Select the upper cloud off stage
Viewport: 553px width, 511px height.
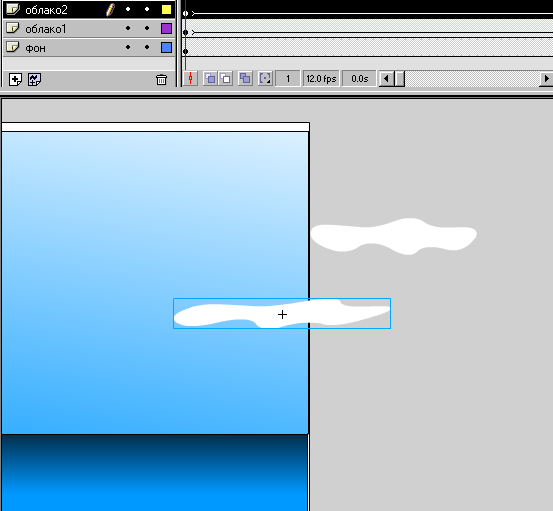pyautogui.click(x=394, y=236)
